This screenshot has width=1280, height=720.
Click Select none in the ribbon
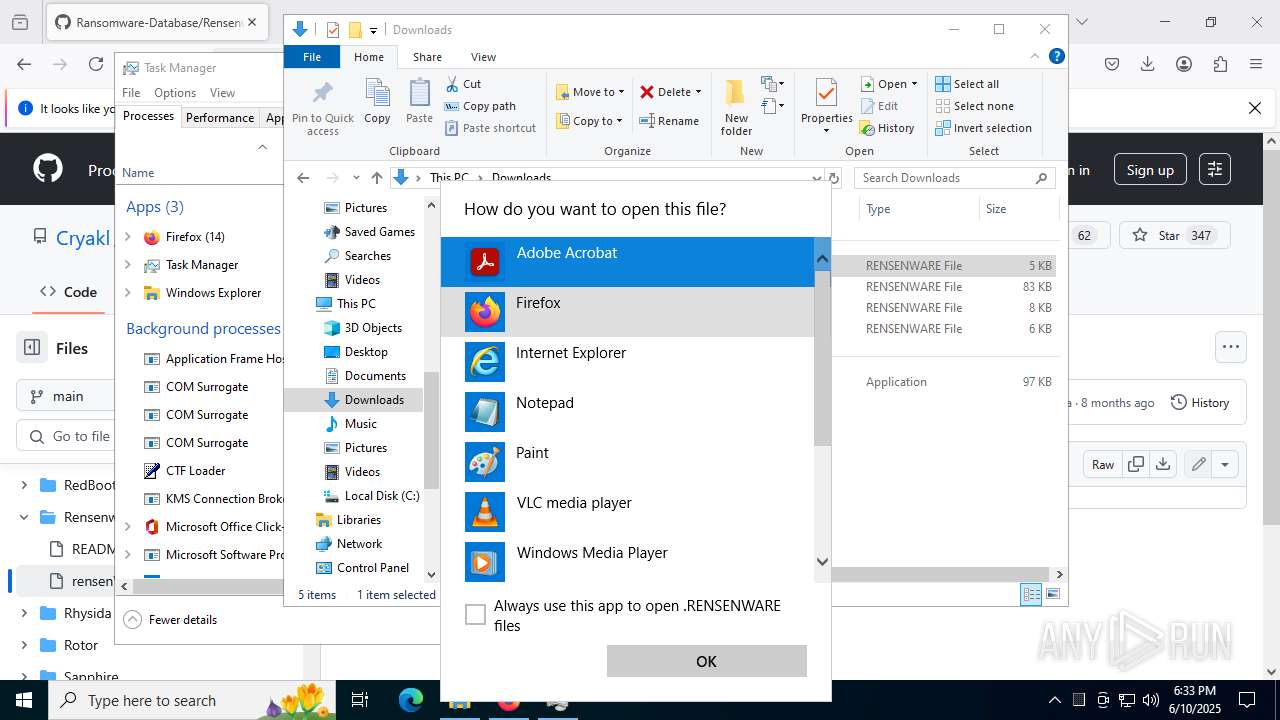[974, 106]
